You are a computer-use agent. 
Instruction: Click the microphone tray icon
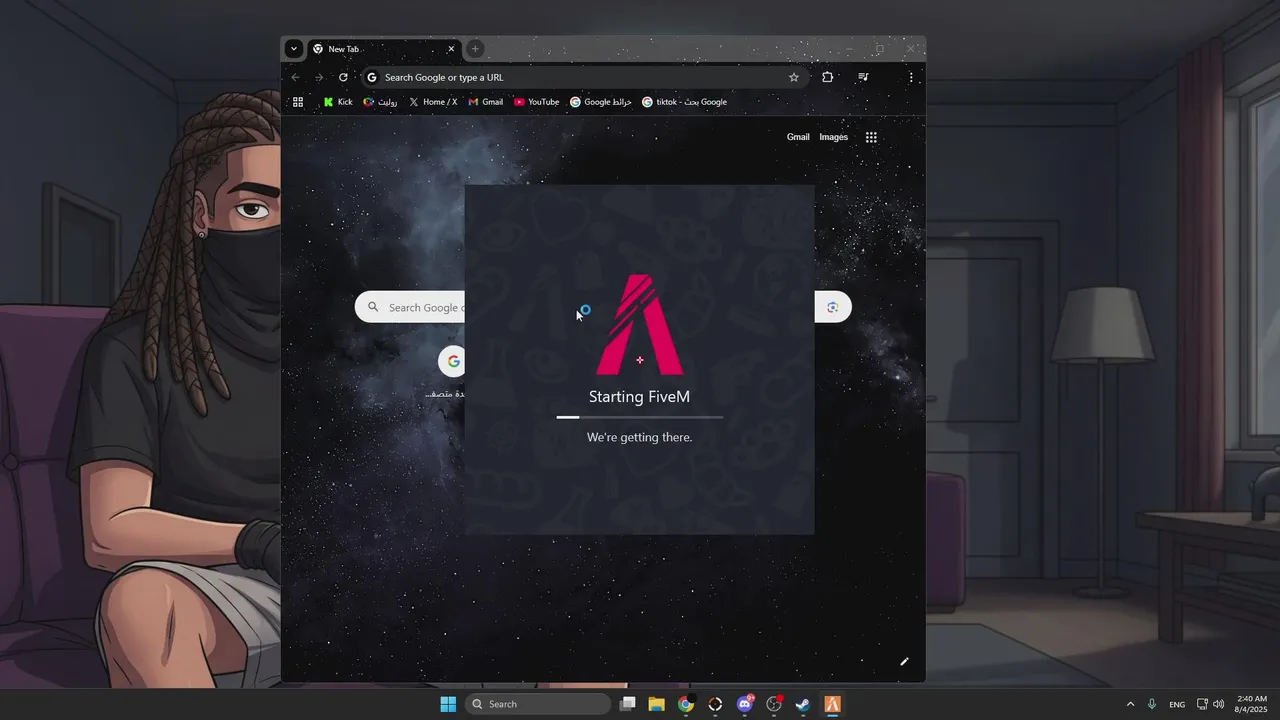1152,704
